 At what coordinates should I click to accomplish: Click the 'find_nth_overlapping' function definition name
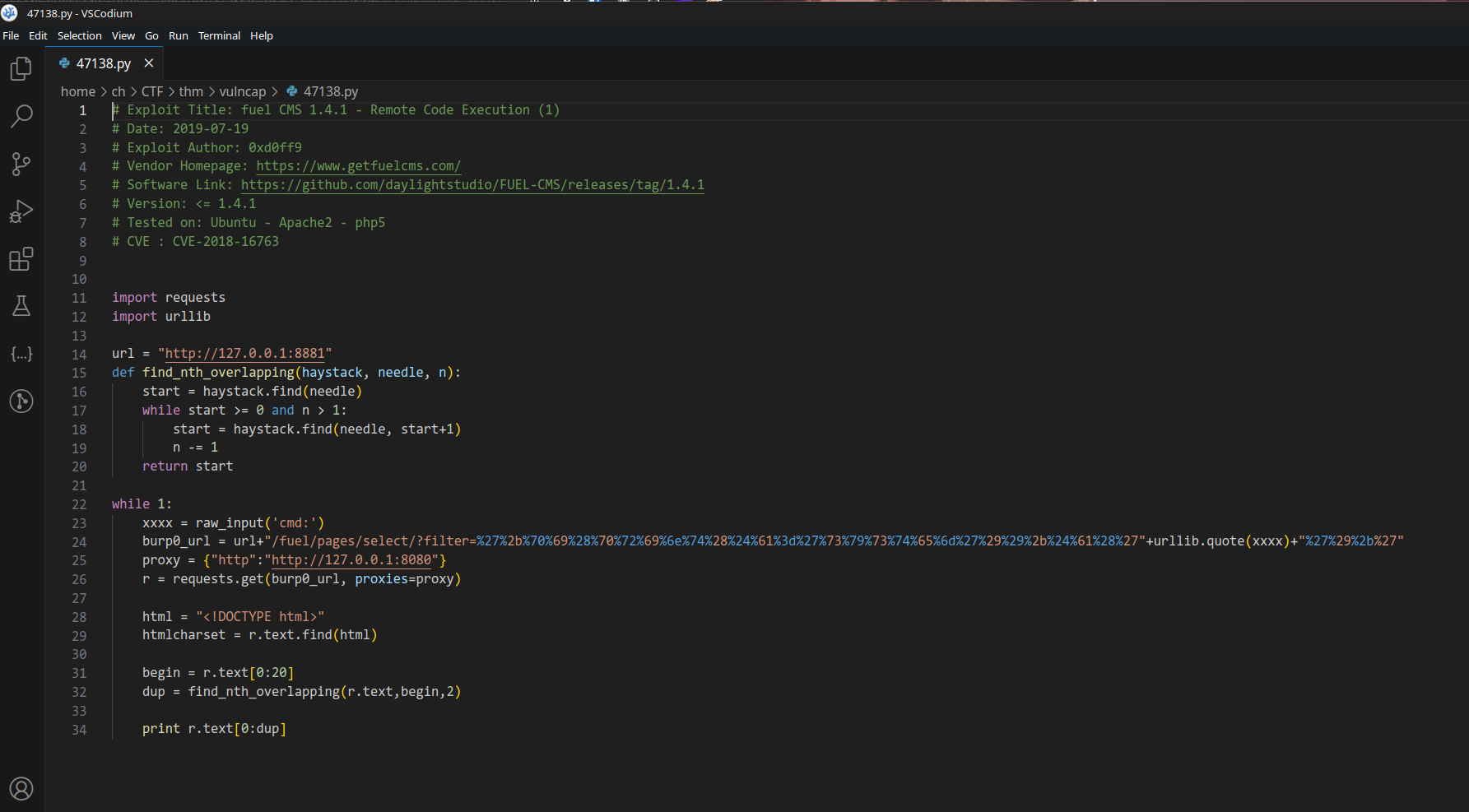point(218,373)
